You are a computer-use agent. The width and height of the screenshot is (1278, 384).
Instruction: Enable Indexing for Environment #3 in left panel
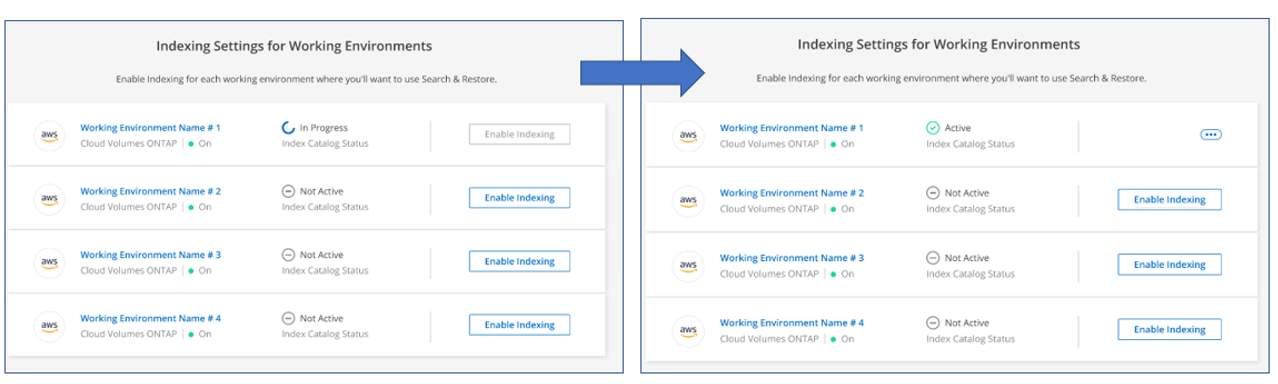pyautogui.click(x=519, y=261)
